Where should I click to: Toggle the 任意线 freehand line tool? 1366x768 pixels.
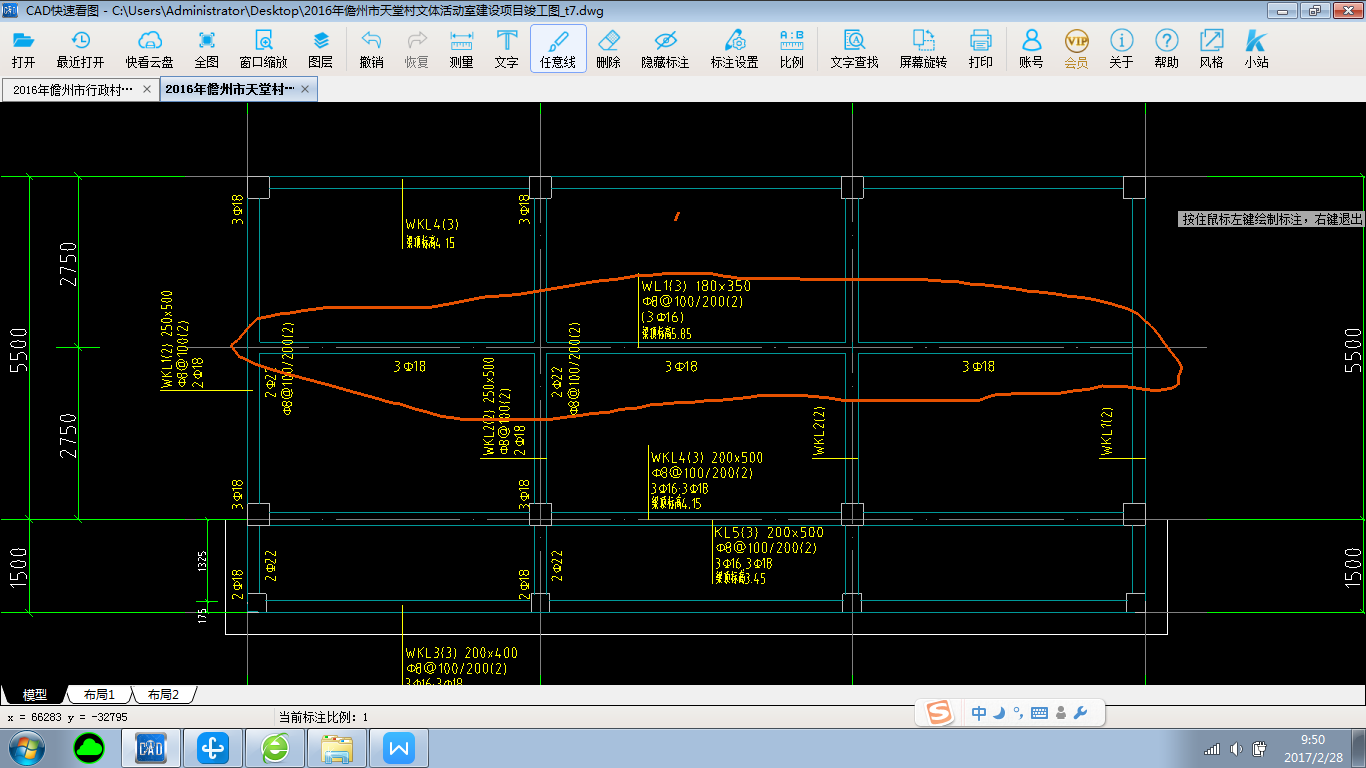558,49
